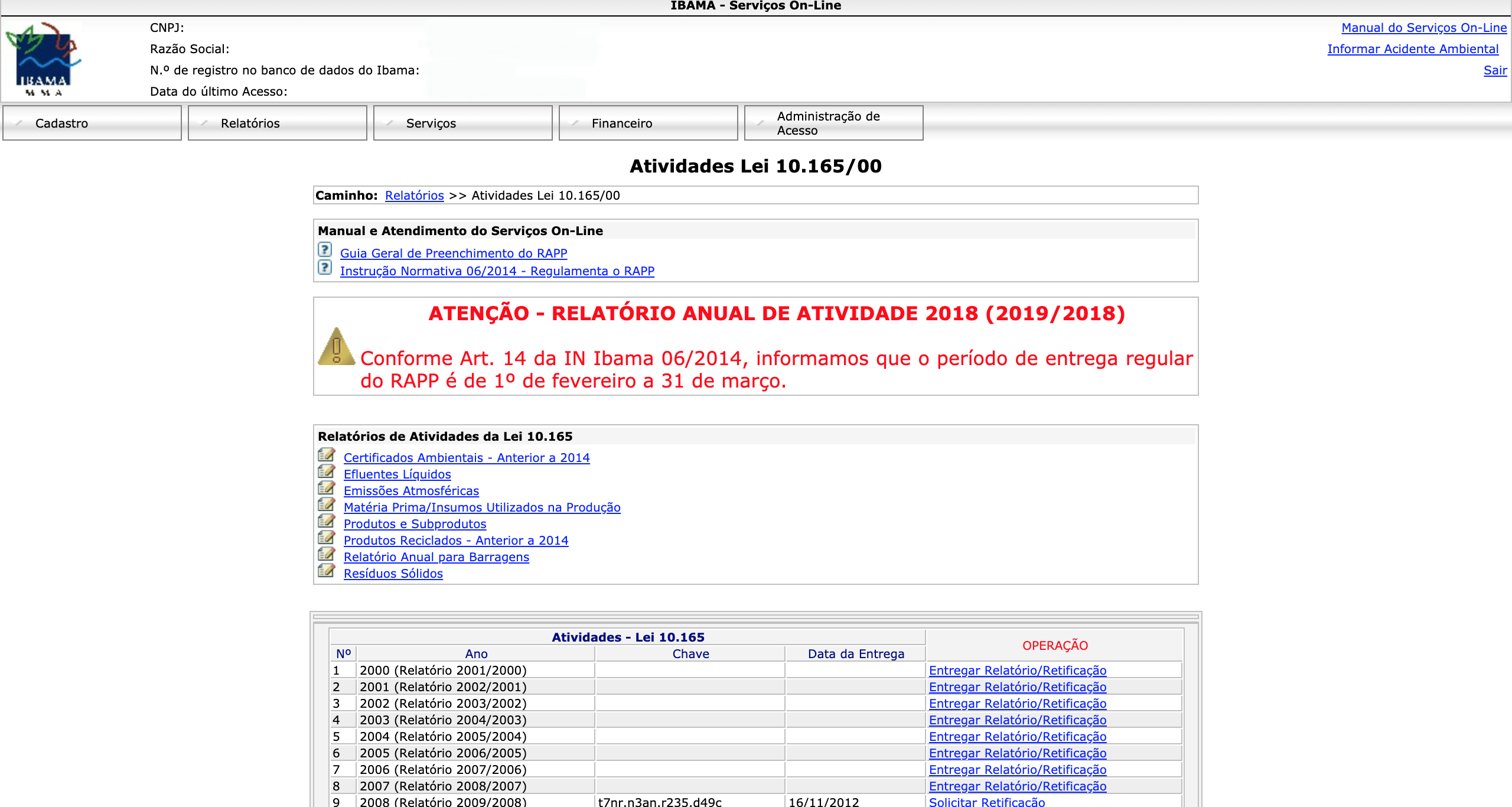Open Manual do Serviços On-Line link
Screen dimensions: 1512x807
1424,28
